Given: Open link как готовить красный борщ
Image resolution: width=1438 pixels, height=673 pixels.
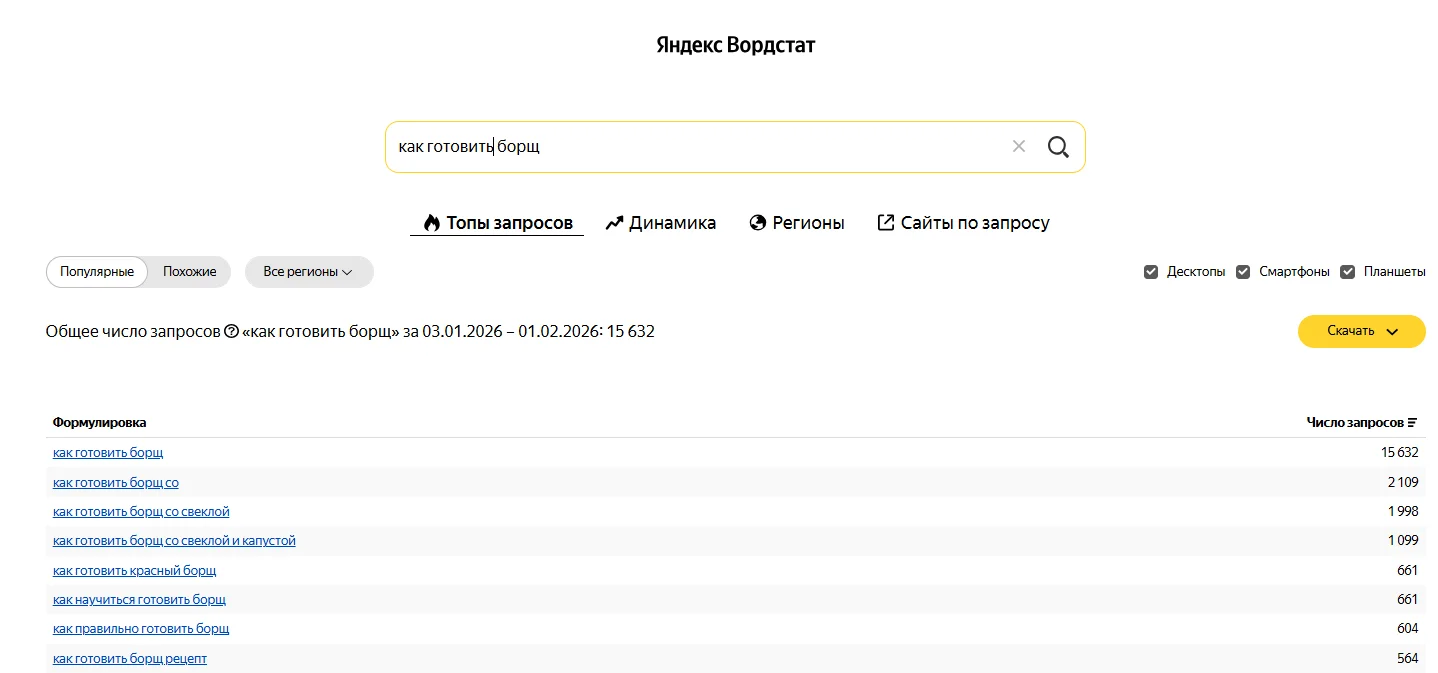Looking at the screenshot, I should pyautogui.click(x=134, y=571).
